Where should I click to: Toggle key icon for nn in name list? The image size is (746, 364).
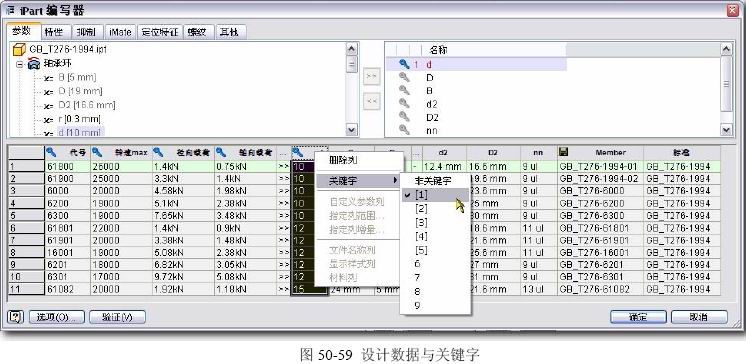[x=404, y=129]
